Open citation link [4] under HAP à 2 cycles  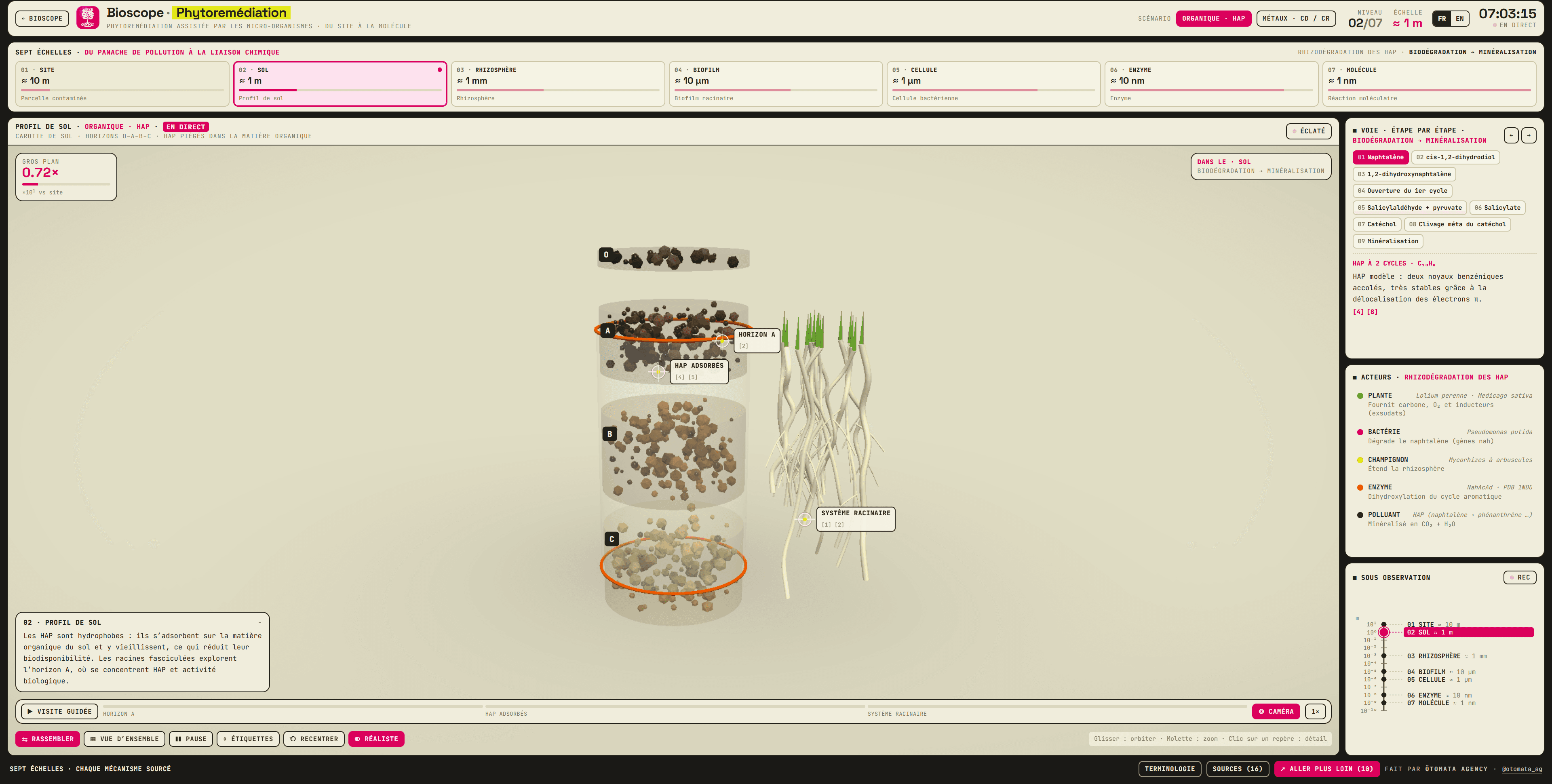click(x=1358, y=312)
